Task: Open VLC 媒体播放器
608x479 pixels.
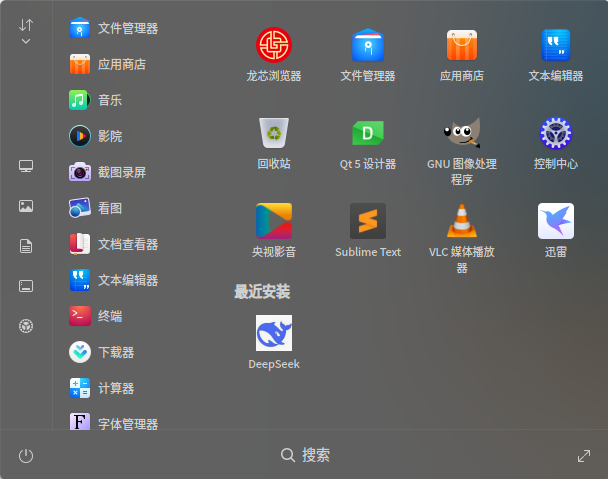Action: point(461,239)
